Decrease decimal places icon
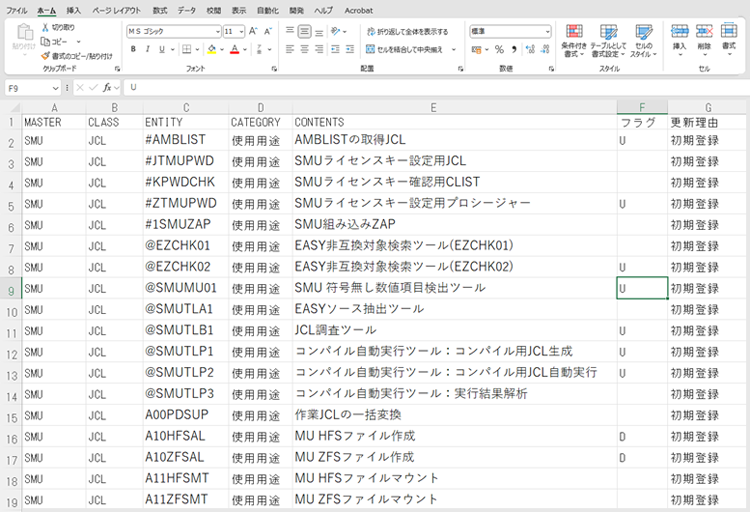This screenshot has width=750, height=512. (x=545, y=49)
